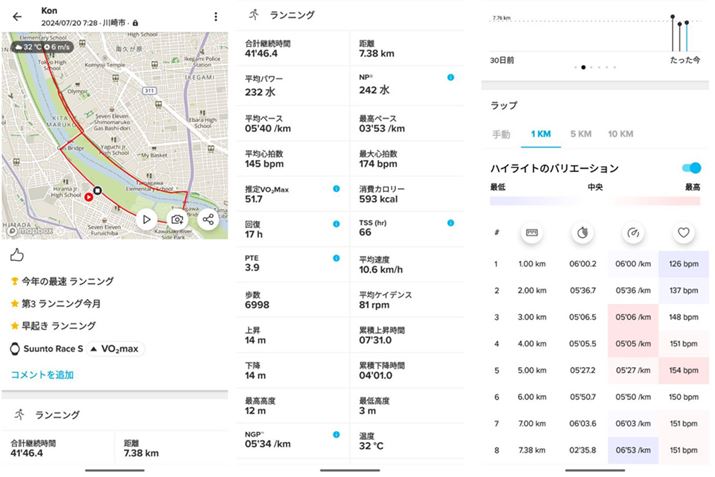Like the workout with the thumbs-up icon
This screenshot has height=477, width=715.
pyautogui.click(x=17, y=255)
